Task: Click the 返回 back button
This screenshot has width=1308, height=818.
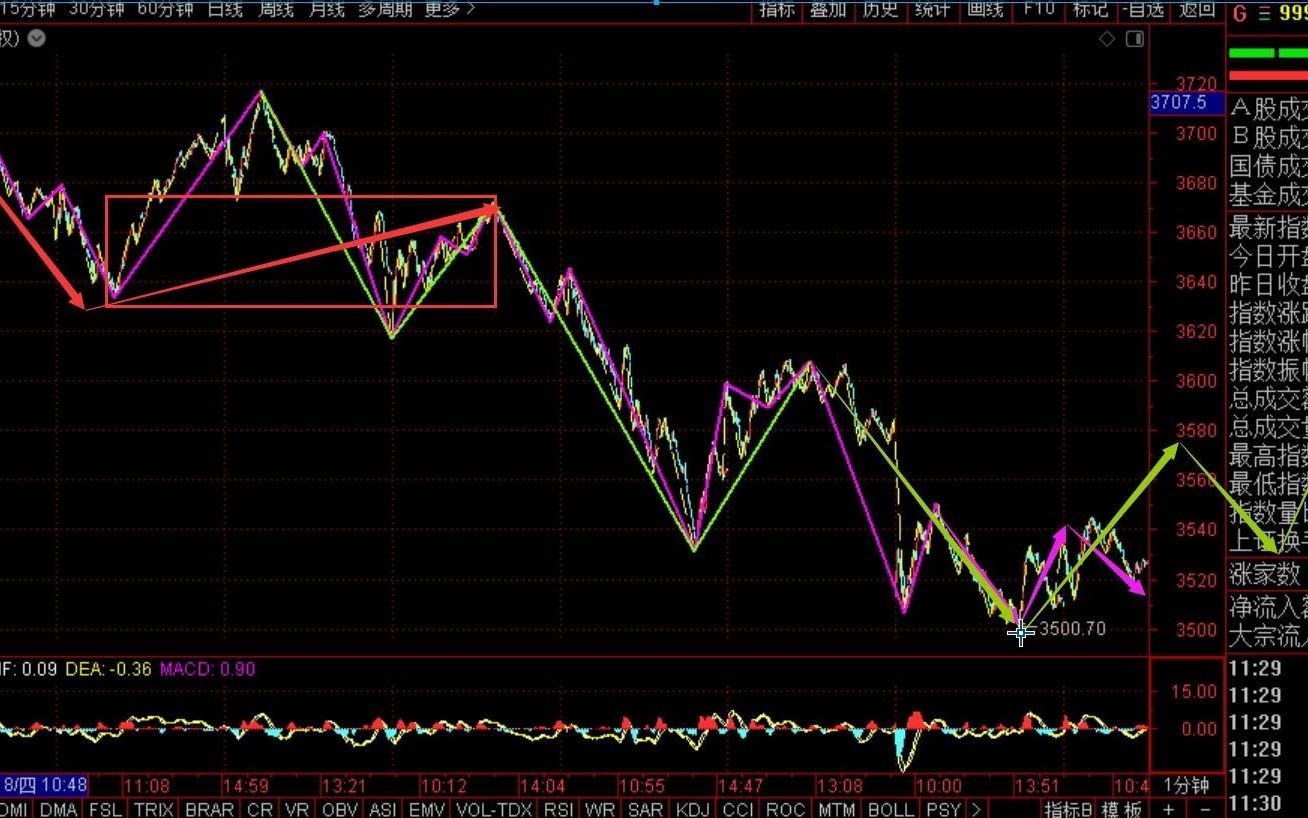Action: pyautogui.click(x=1196, y=9)
